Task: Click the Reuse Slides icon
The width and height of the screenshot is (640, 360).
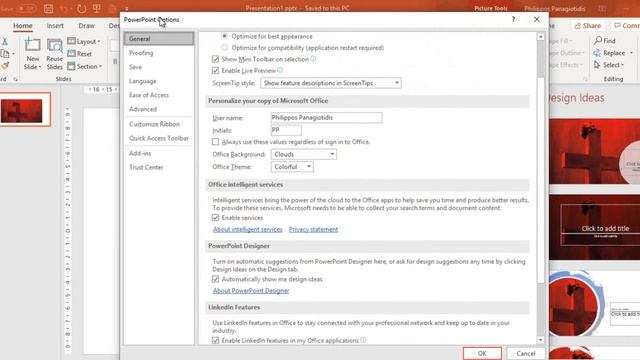Action: click(54, 46)
